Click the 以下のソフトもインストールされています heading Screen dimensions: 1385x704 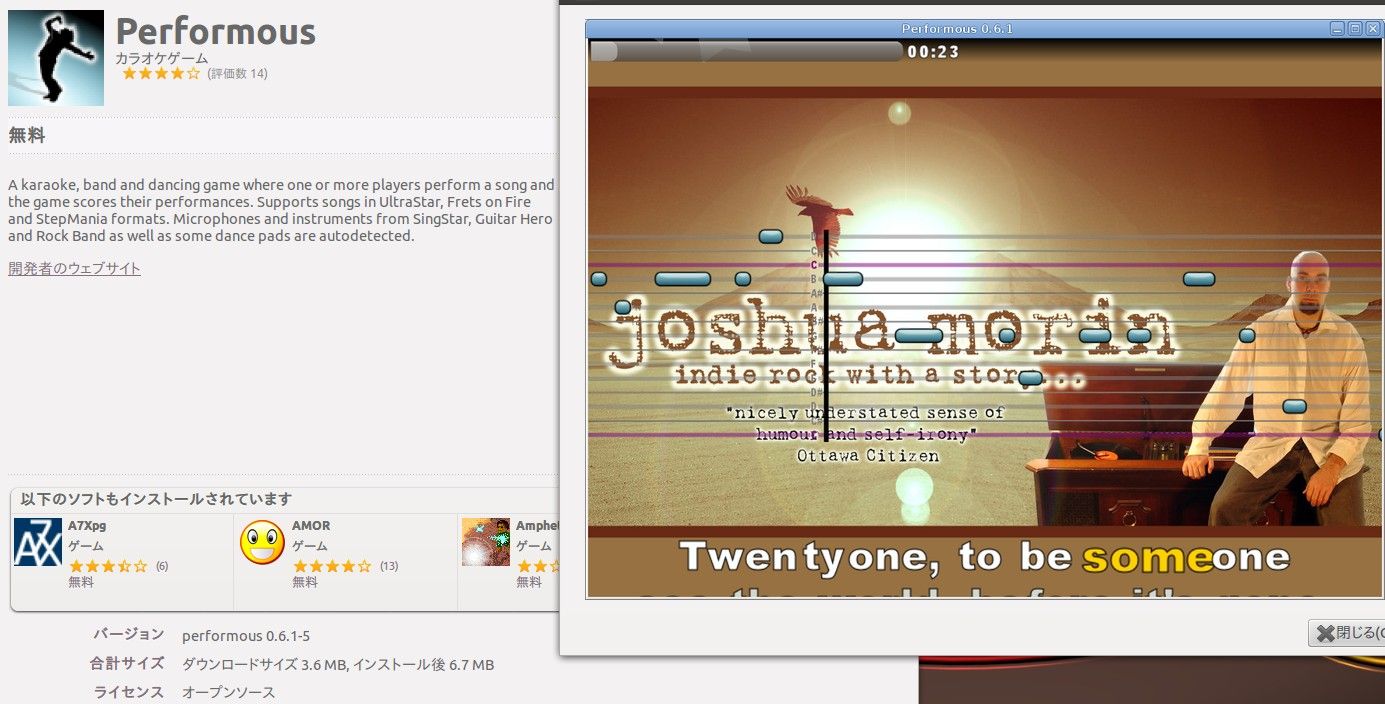(x=156, y=499)
